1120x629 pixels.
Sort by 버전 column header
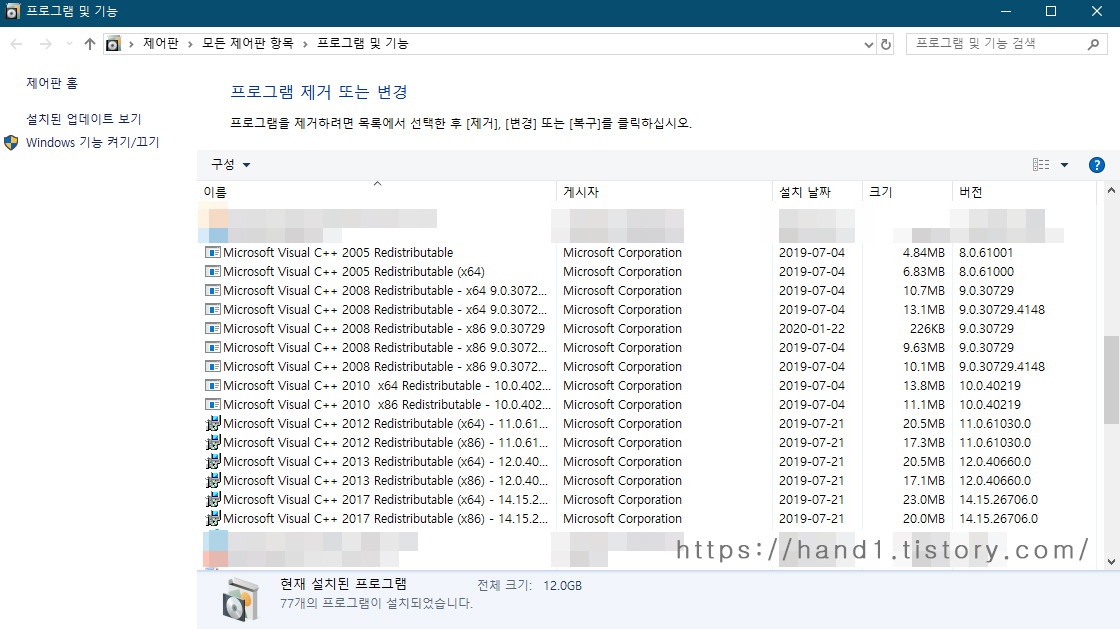click(x=1024, y=192)
